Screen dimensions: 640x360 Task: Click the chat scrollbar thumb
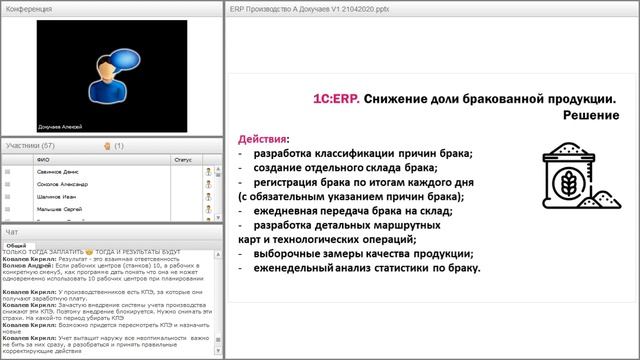tap(218, 340)
